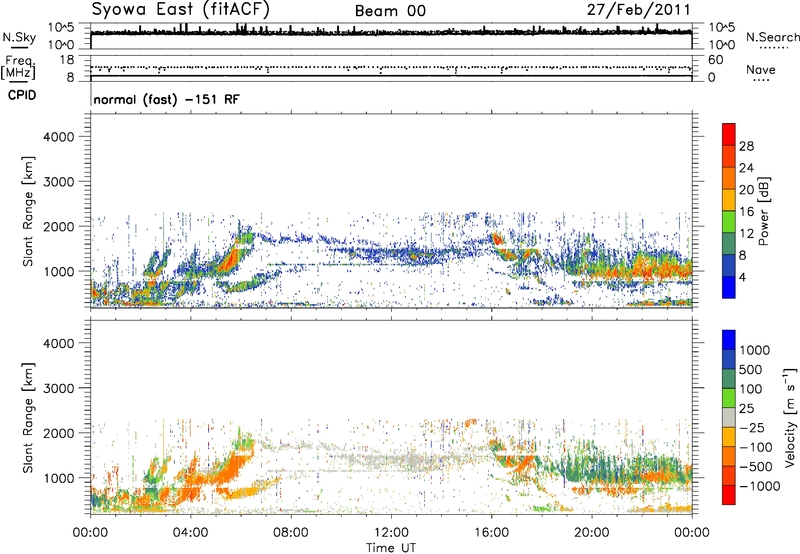
Task: Click the date "27/Feb/2011"
Action: click(639, 9)
